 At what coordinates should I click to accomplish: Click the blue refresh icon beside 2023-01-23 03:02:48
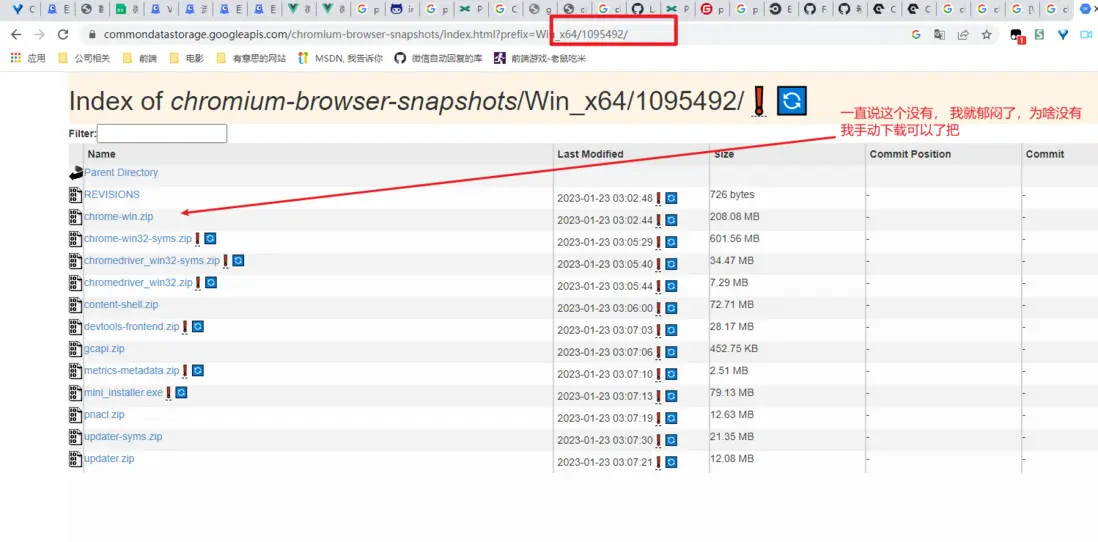point(671,198)
